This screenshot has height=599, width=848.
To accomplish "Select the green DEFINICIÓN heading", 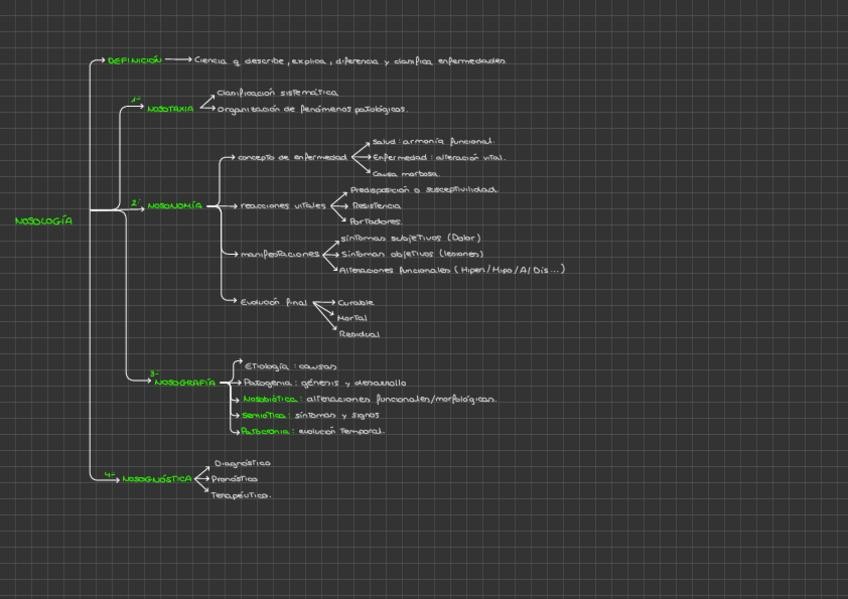I will click(135, 60).
